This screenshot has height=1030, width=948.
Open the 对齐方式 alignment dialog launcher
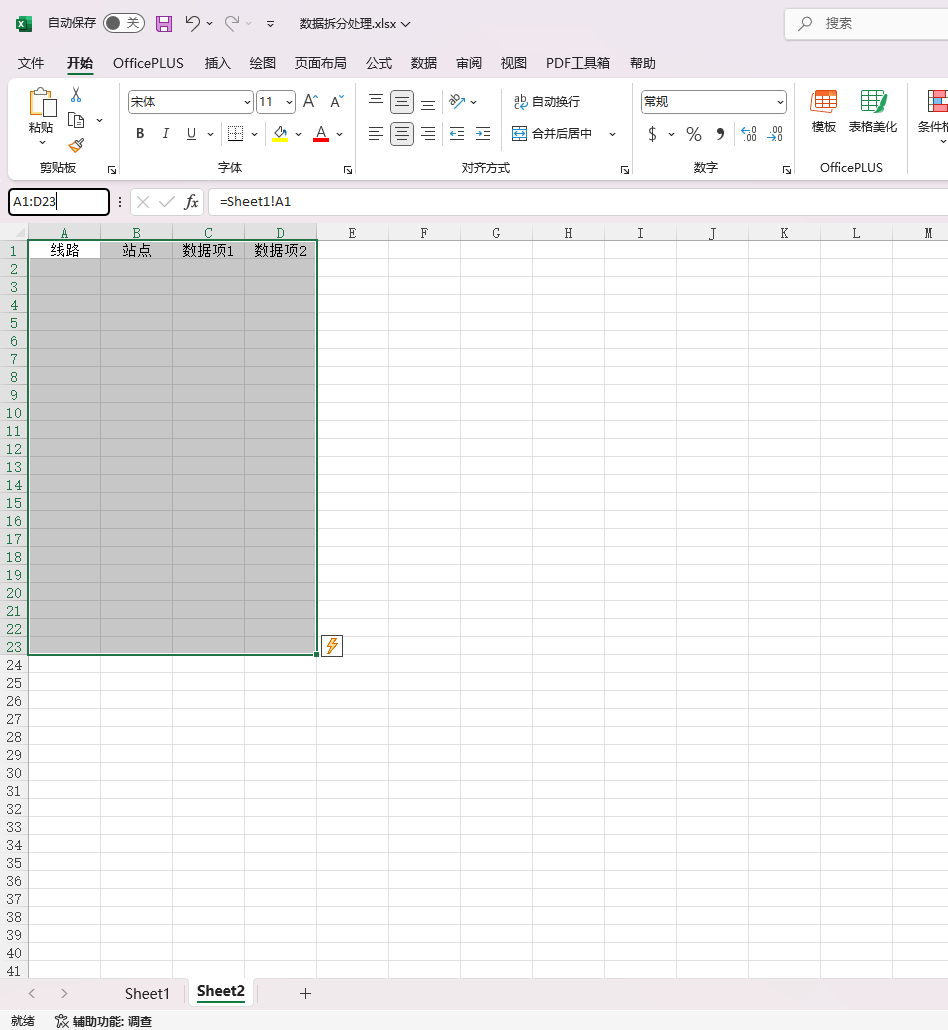tap(625, 170)
